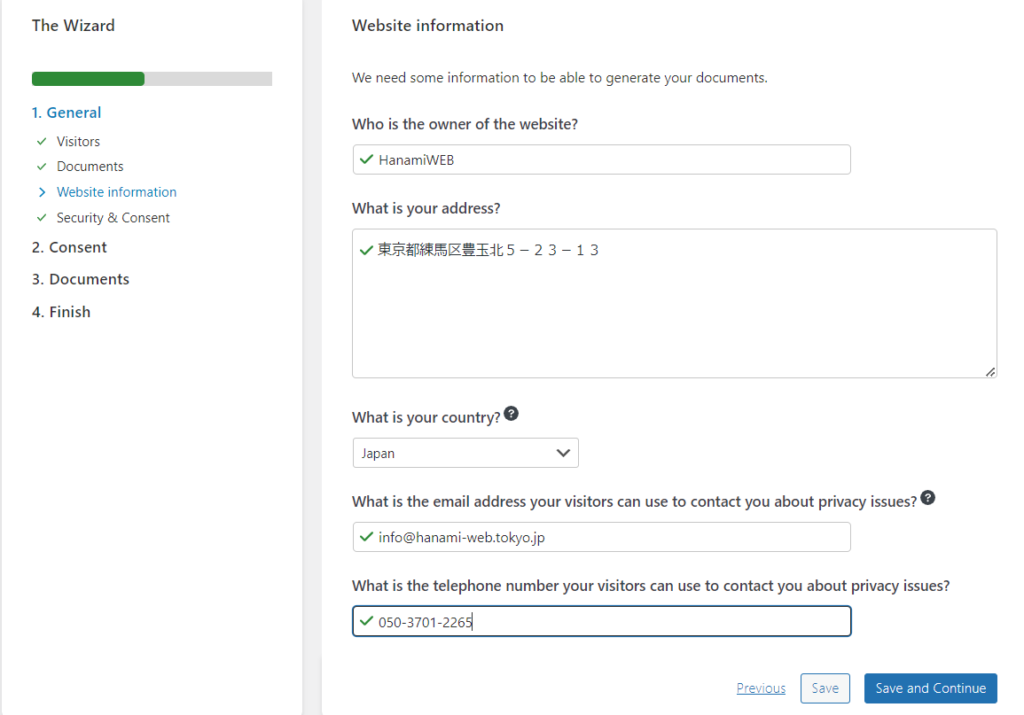Open the General wizard section
This screenshot has width=1024, height=715.
pos(66,113)
